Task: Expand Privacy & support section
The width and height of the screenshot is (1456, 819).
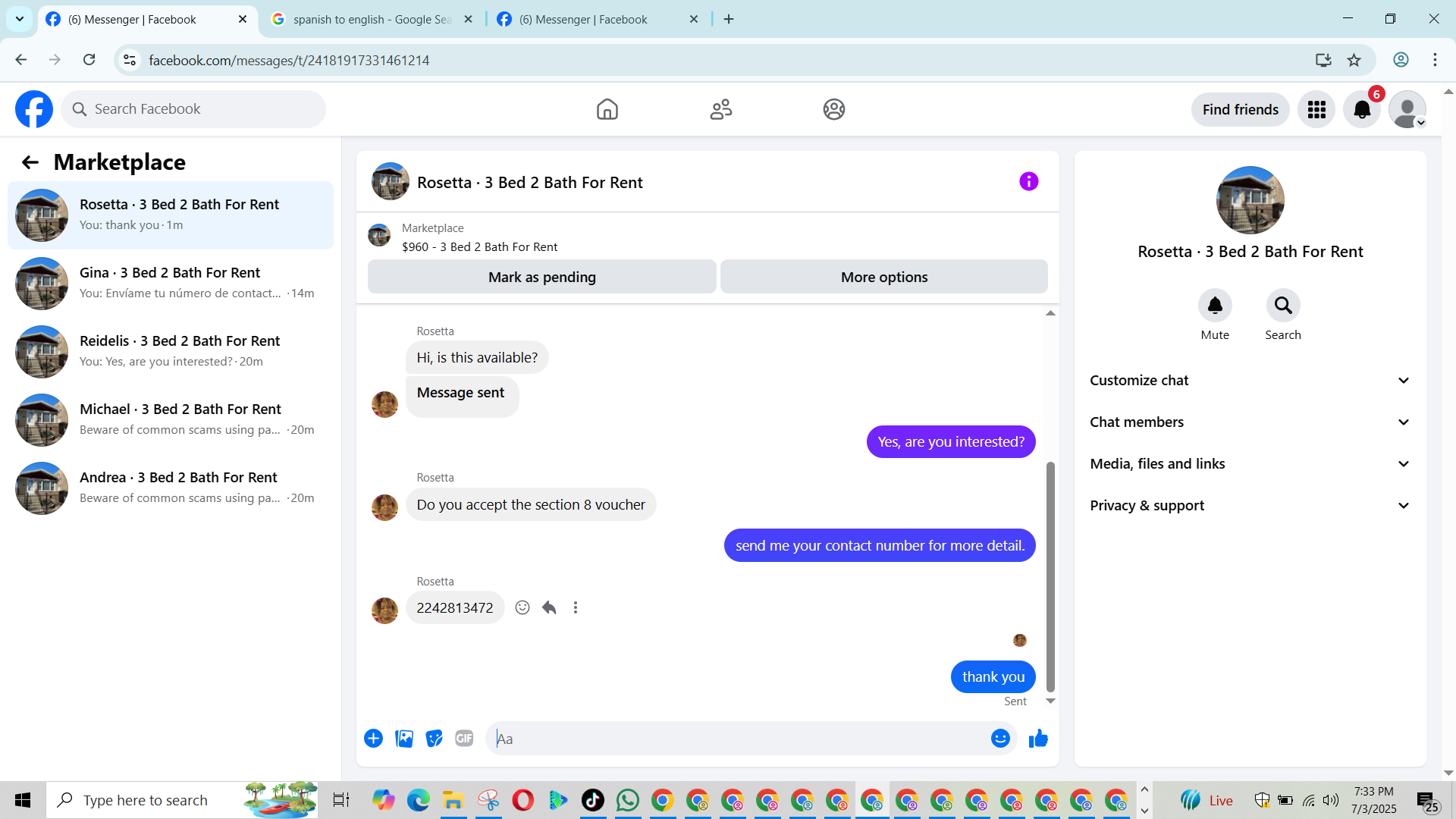Action: (x=1250, y=506)
